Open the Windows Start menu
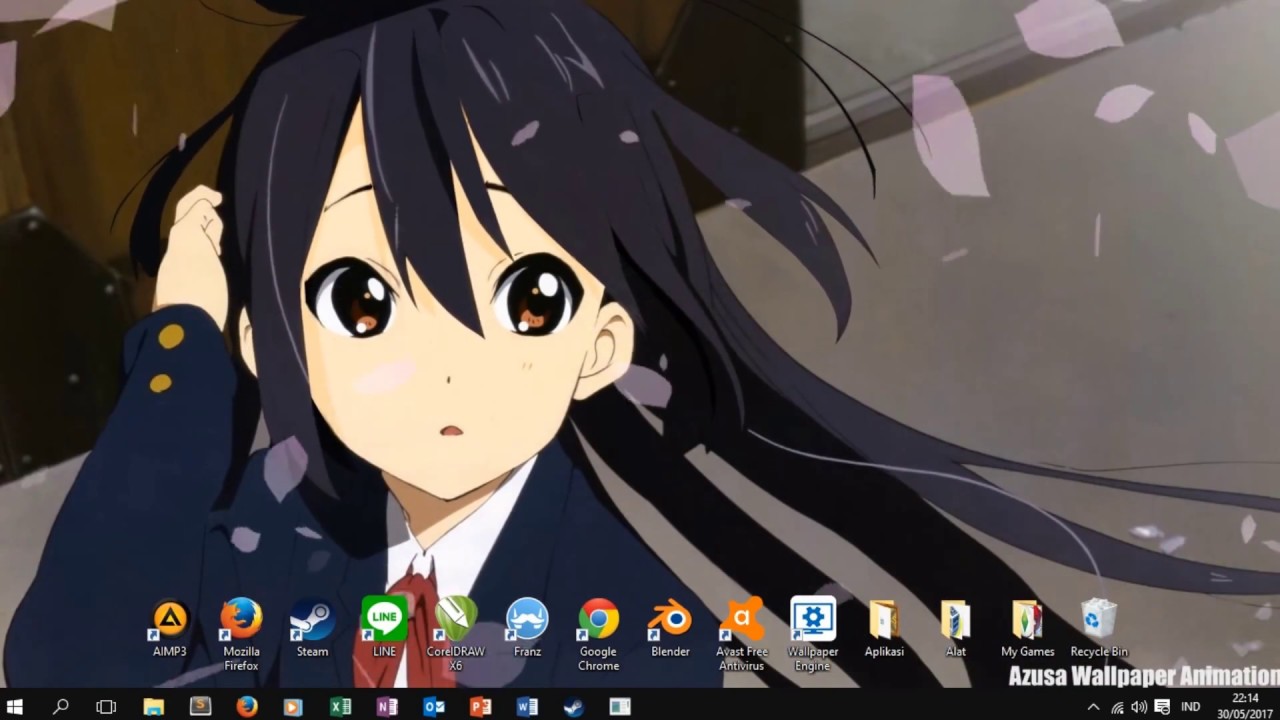 [14, 706]
